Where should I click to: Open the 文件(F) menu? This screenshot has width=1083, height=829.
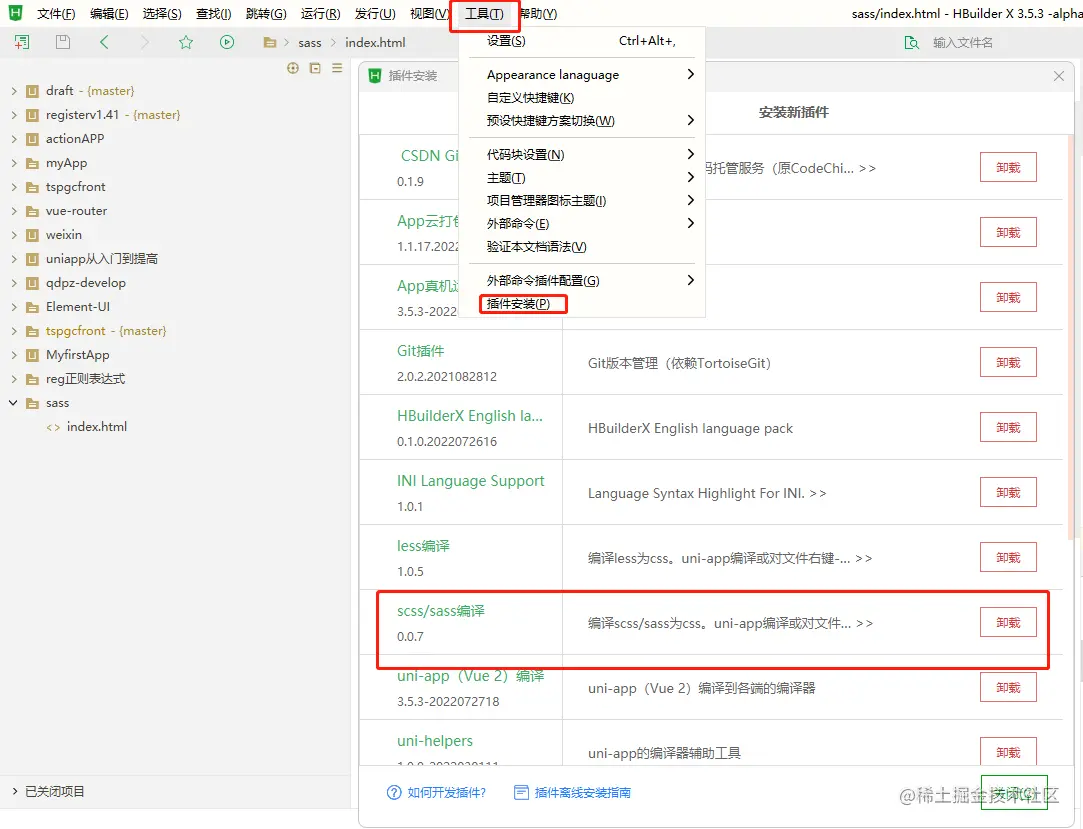point(56,14)
